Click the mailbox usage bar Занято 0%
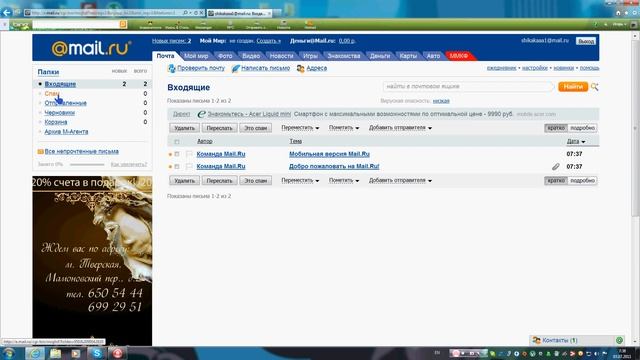This screenshot has width=640, height=360. pyautogui.click(x=87, y=164)
